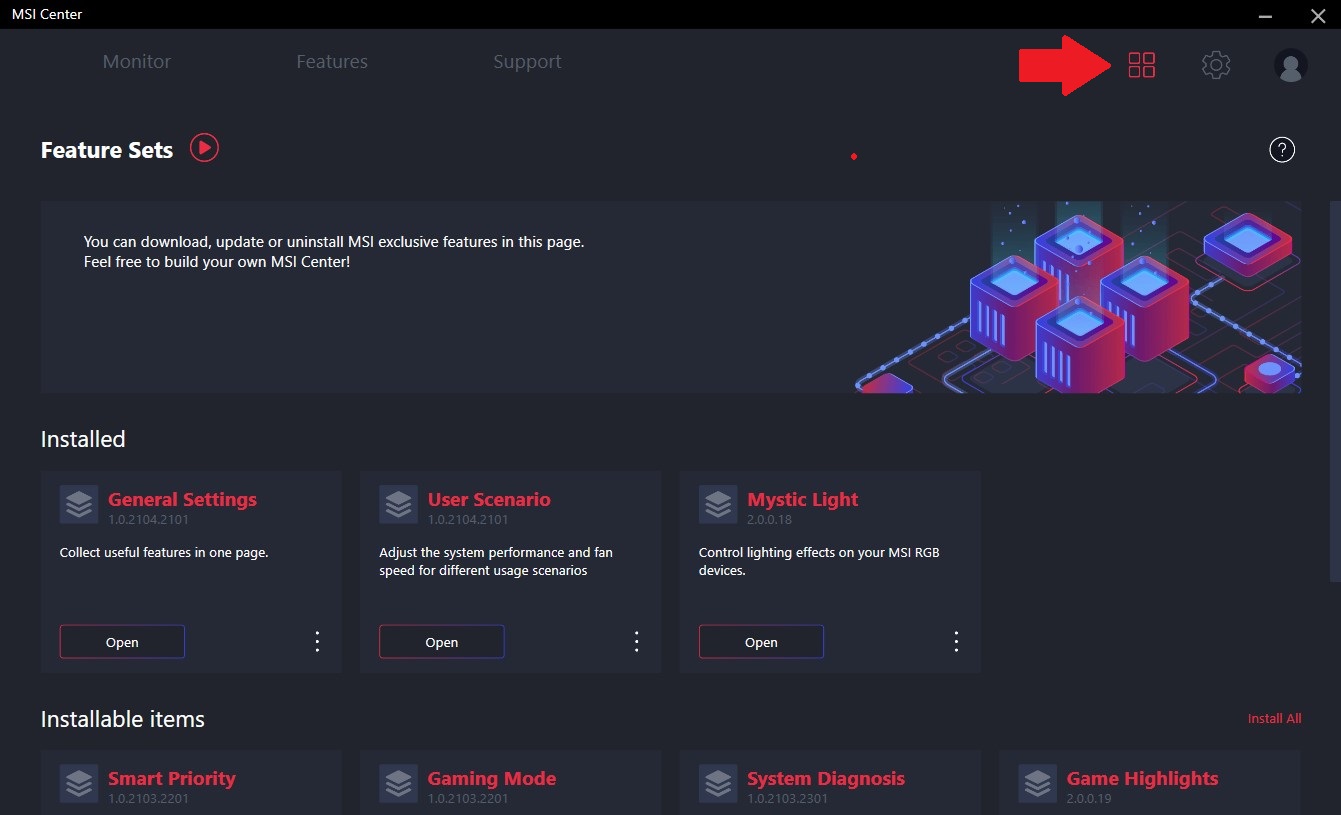Click the Smart Priority layers icon
Viewport: 1341px width, 815px height.
[x=79, y=783]
